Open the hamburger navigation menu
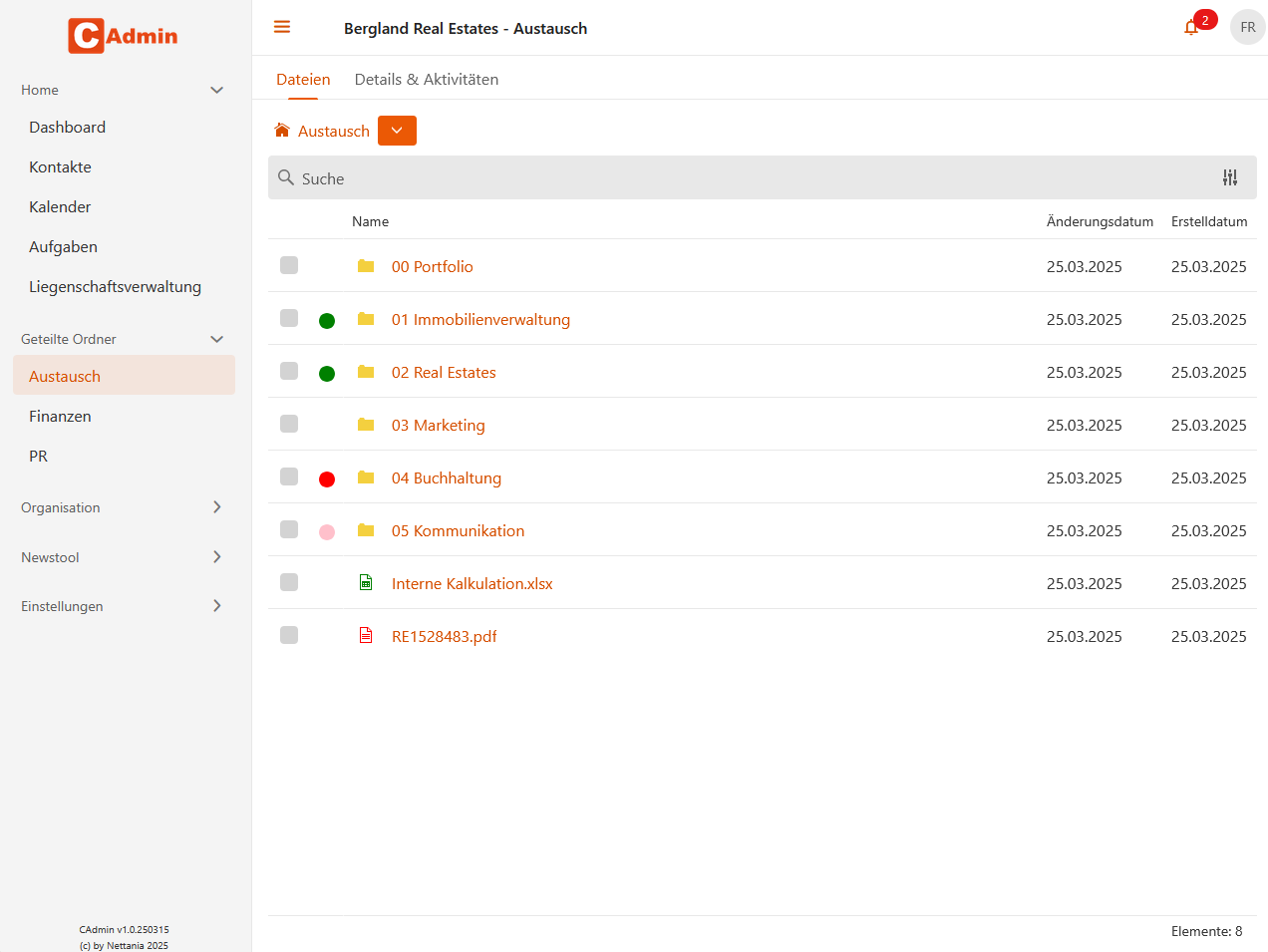Viewport: 1268px width, 952px height. (282, 27)
